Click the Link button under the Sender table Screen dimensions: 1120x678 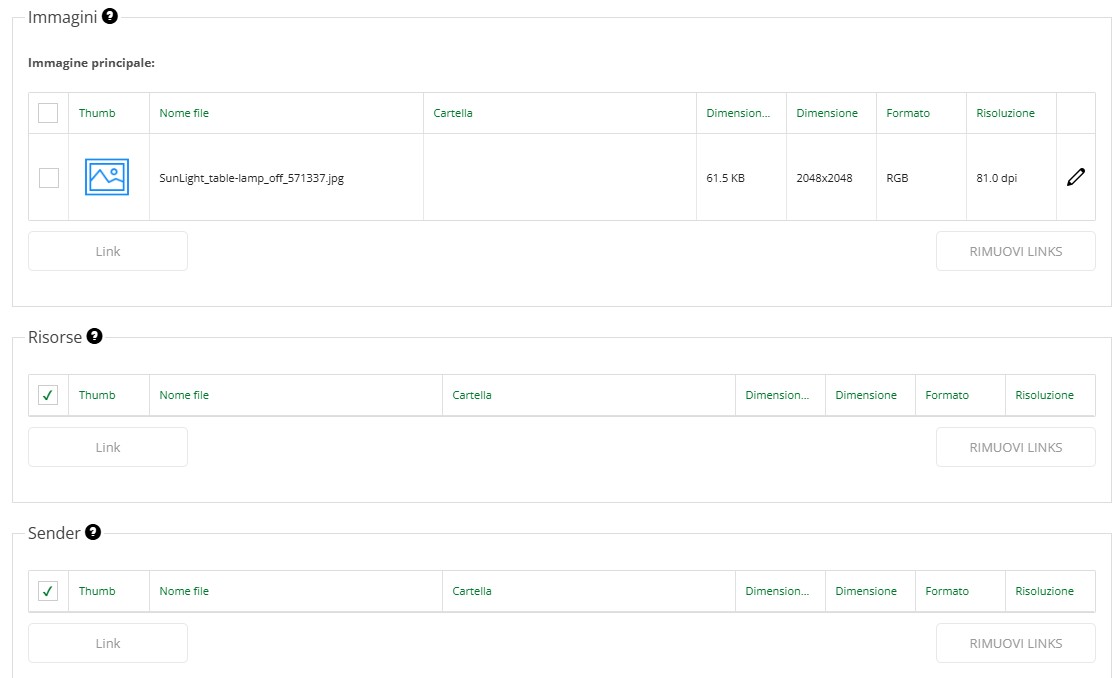coord(108,643)
